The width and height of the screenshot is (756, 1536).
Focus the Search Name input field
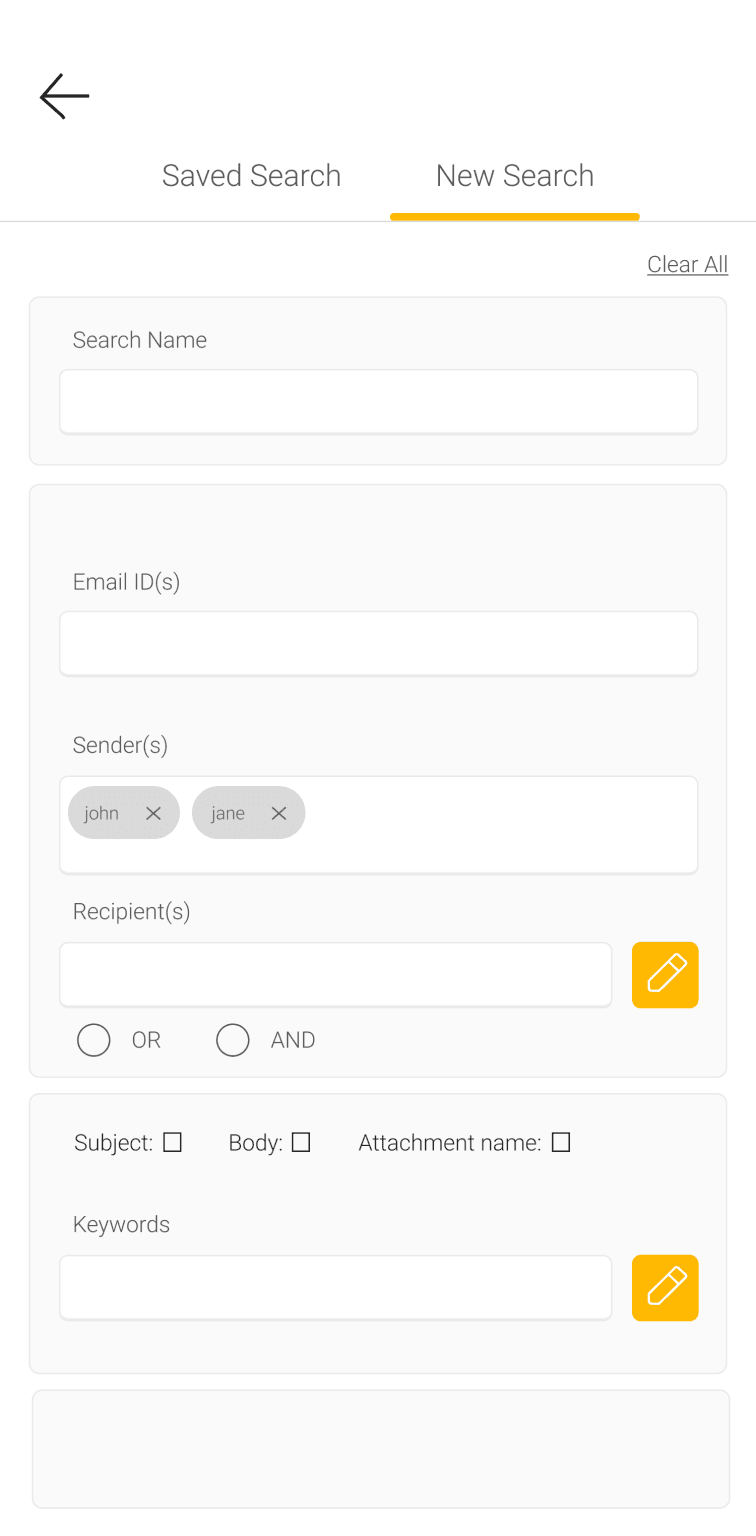click(378, 402)
